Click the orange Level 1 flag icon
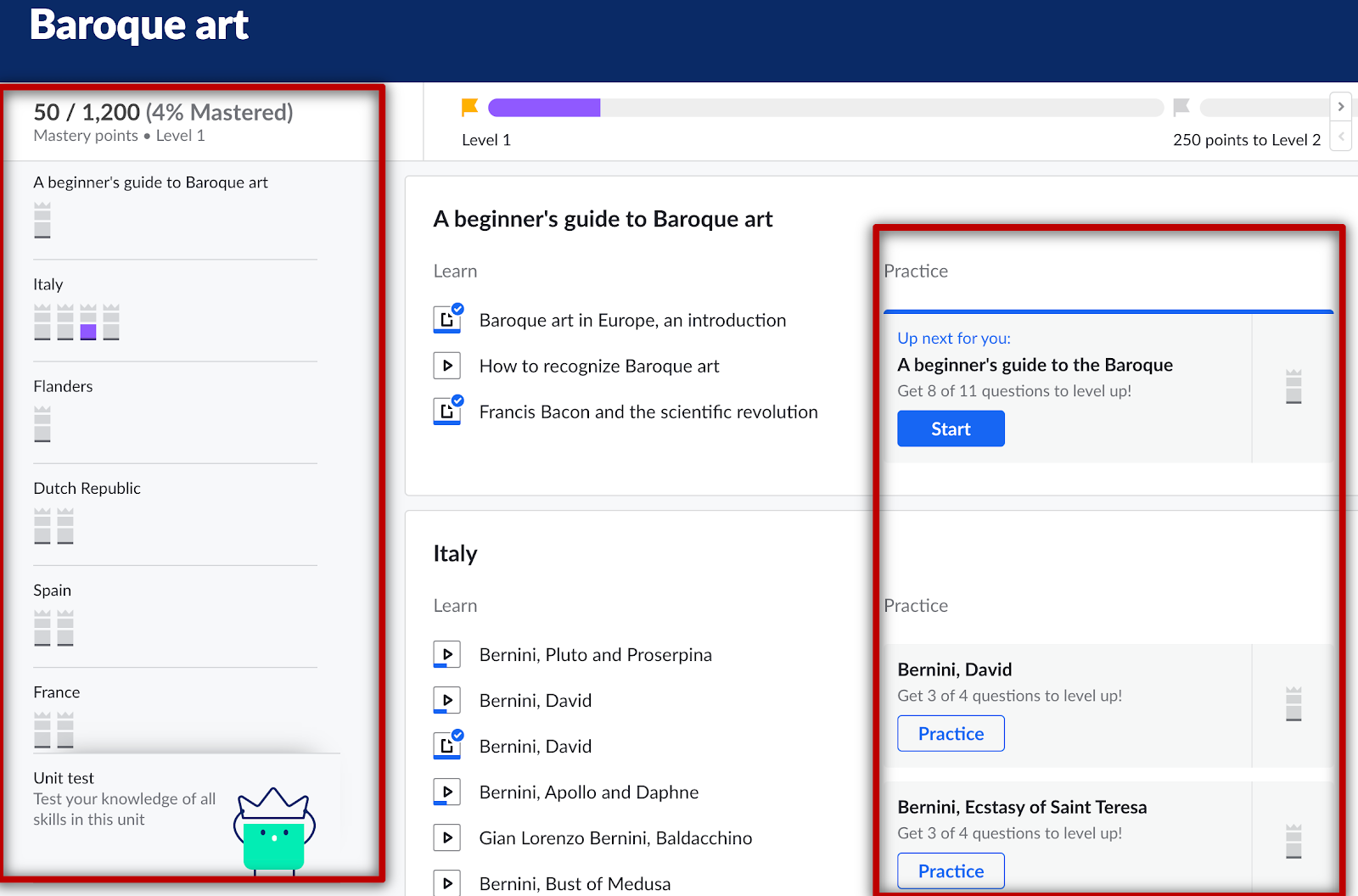 469,108
